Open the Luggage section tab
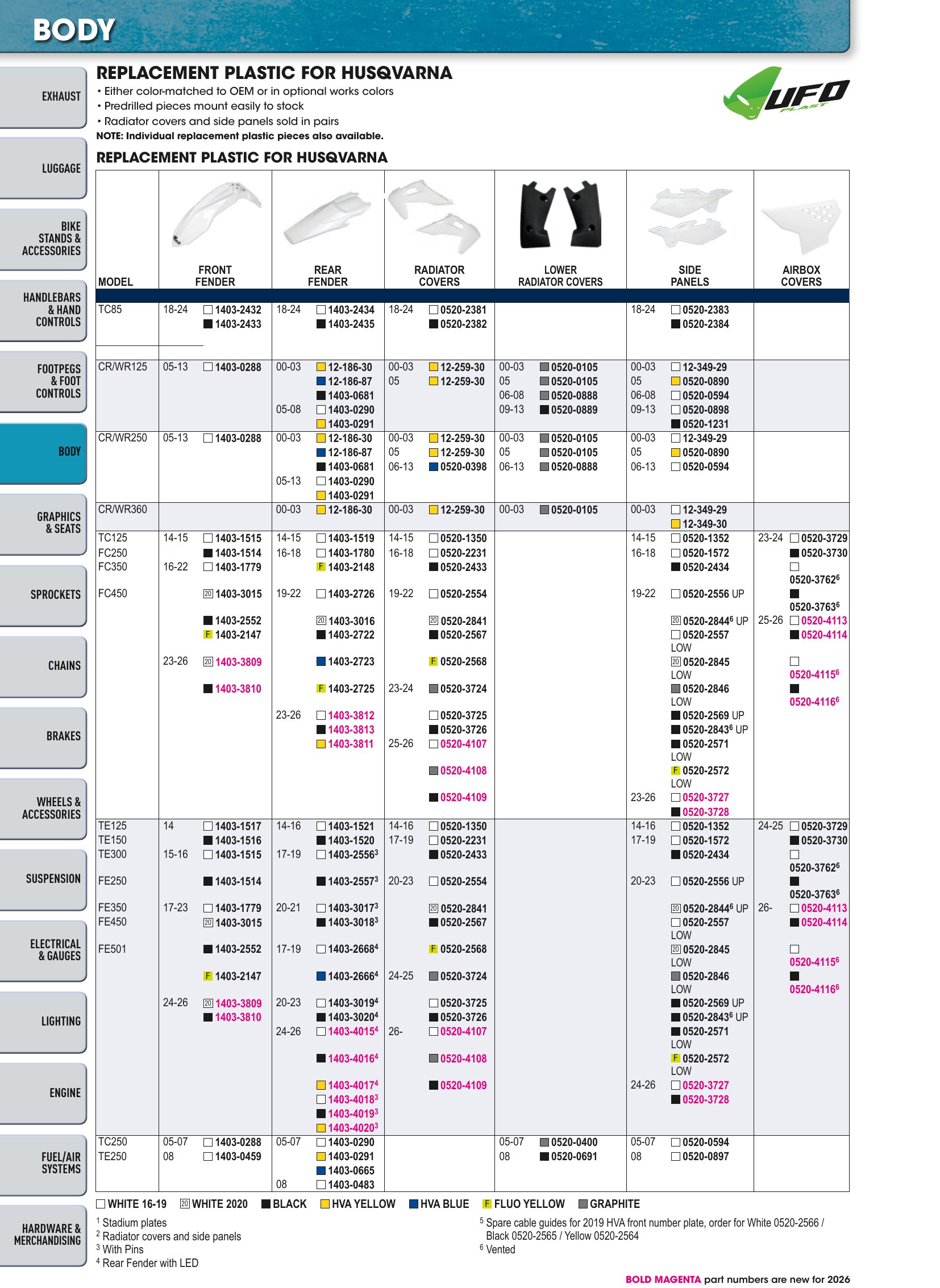Viewport: 940px width, 1288px height. point(43,168)
